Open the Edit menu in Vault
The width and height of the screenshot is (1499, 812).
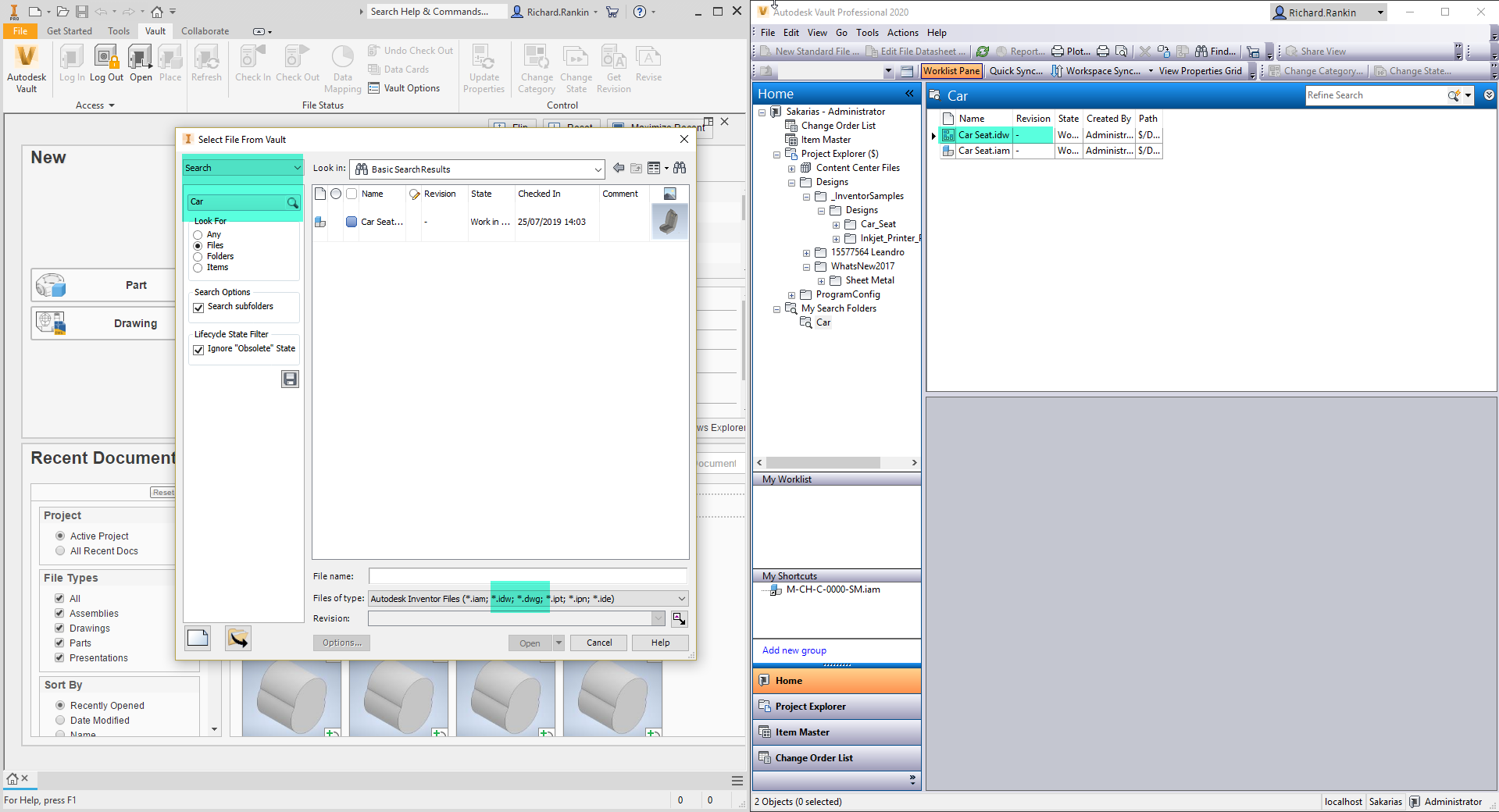click(791, 33)
